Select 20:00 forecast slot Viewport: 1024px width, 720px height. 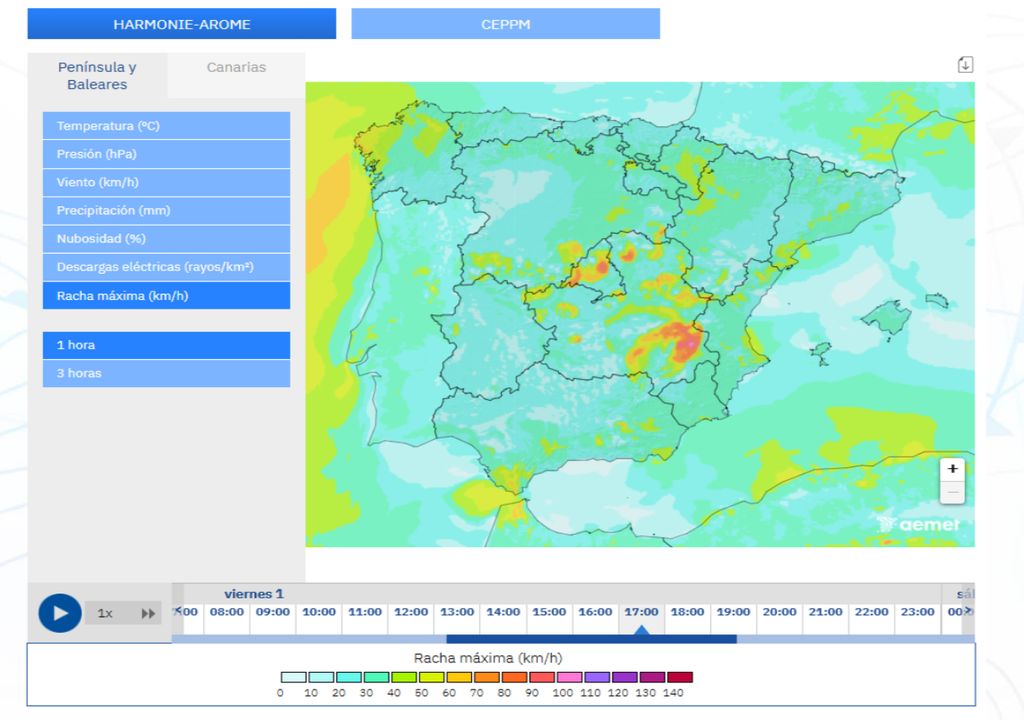click(x=779, y=612)
